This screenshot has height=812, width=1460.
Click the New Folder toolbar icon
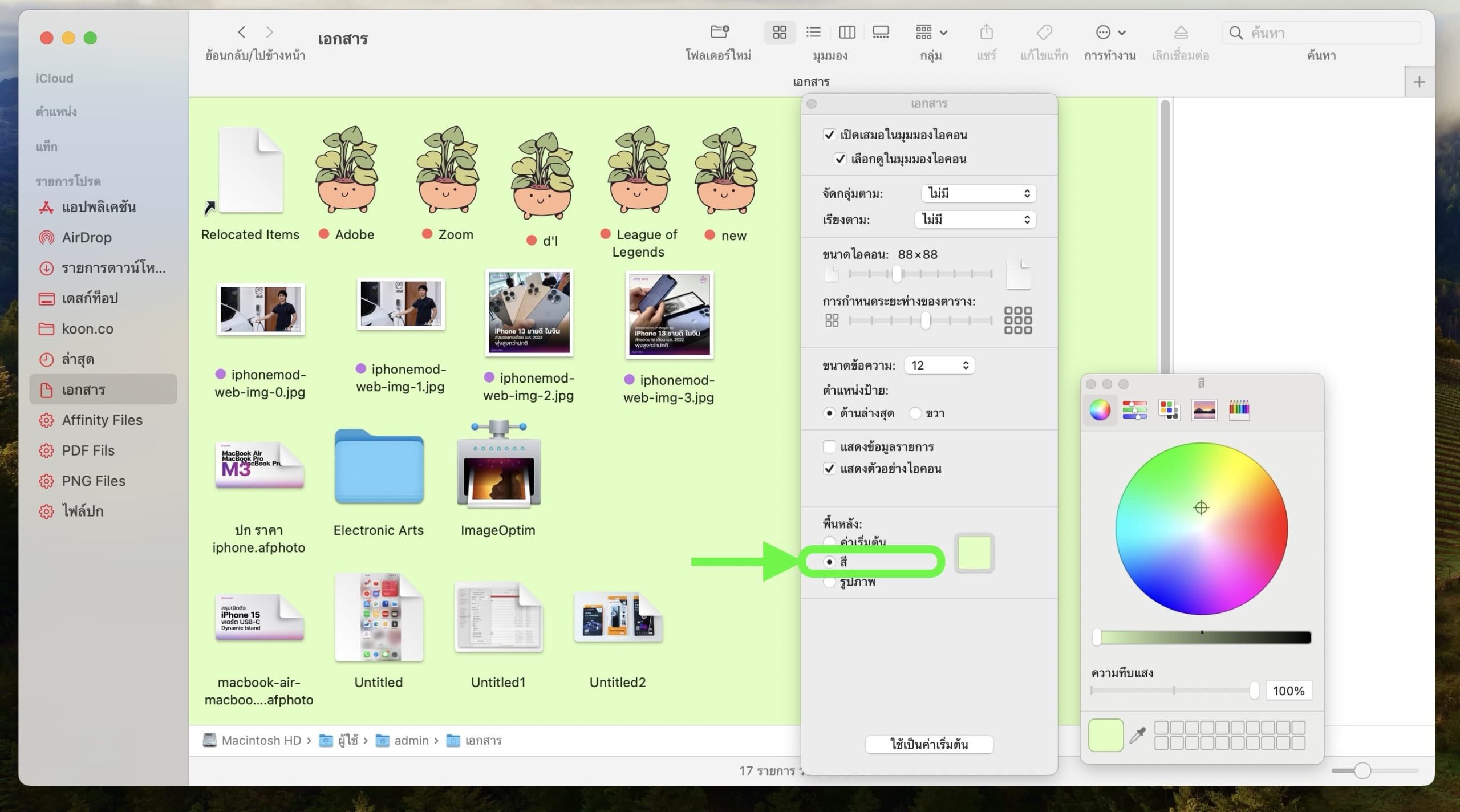[719, 33]
